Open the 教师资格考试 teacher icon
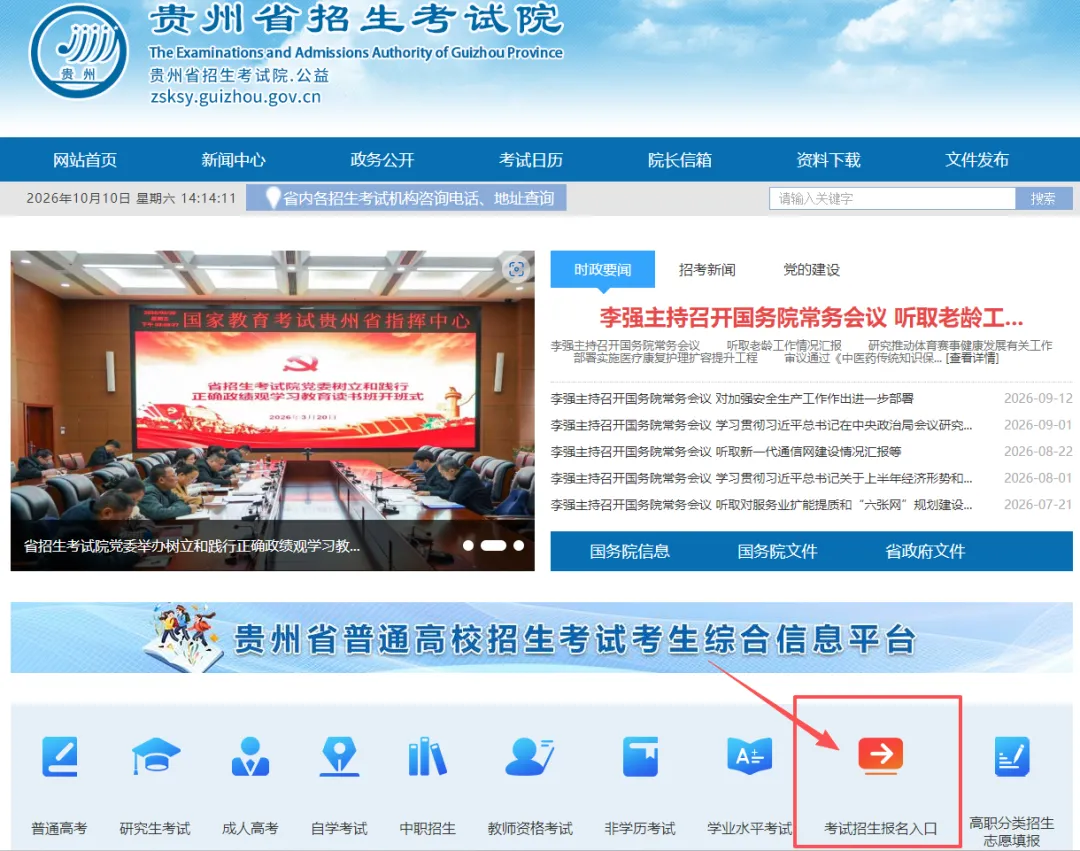Screen dimensions: 1080x851 click(x=530, y=757)
